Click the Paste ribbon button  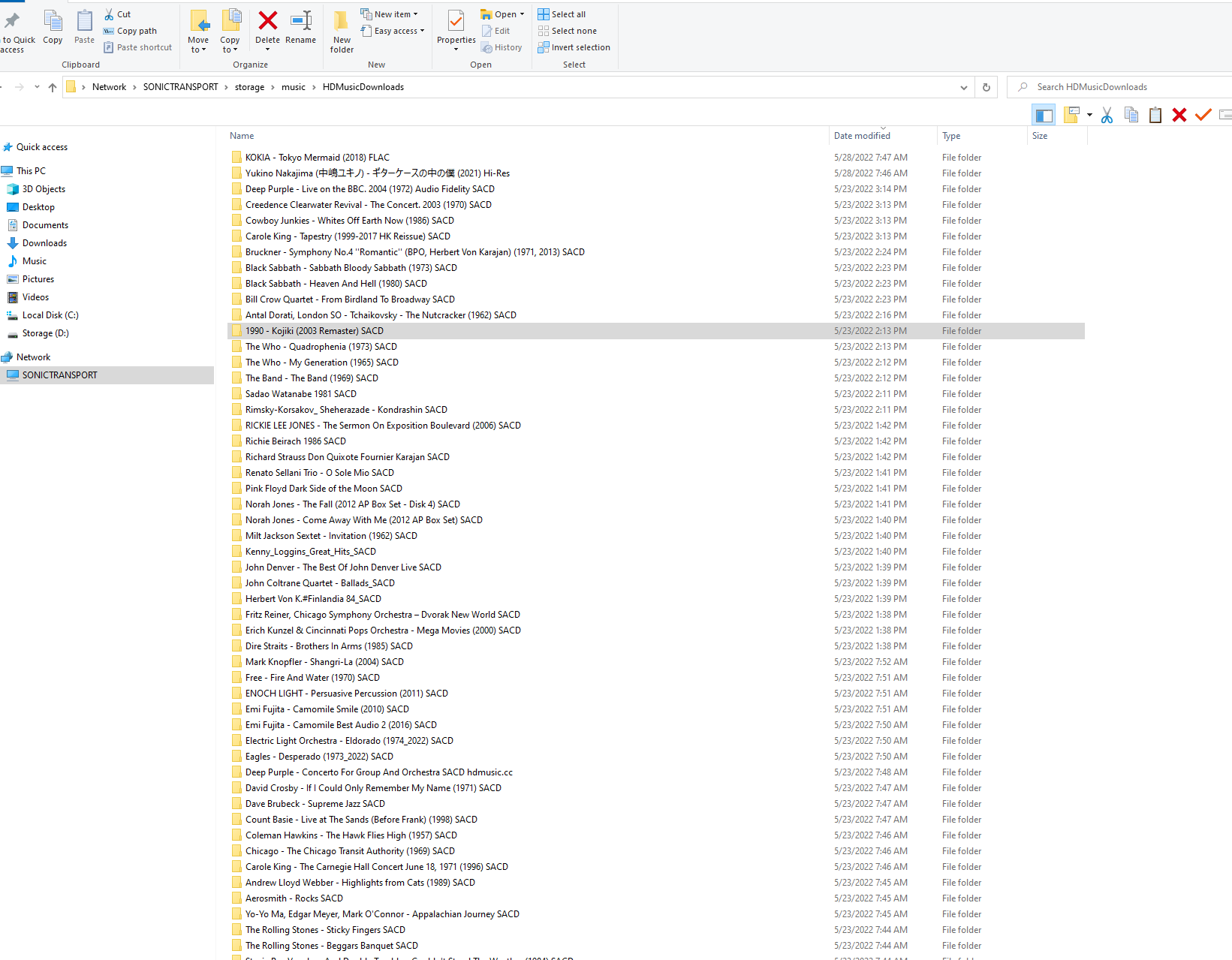pyautogui.click(x=85, y=28)
